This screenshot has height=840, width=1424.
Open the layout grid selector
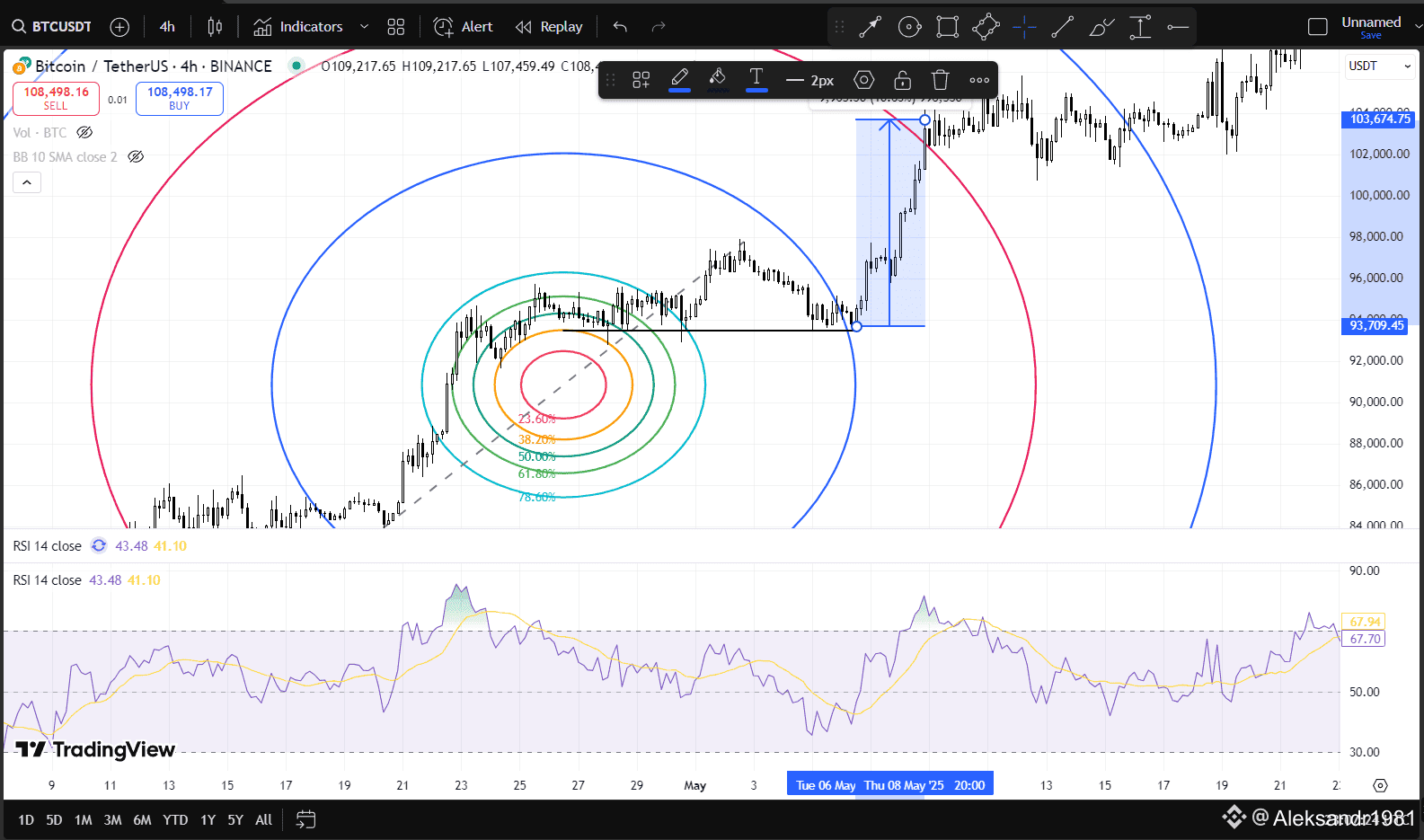pos(396,27)
